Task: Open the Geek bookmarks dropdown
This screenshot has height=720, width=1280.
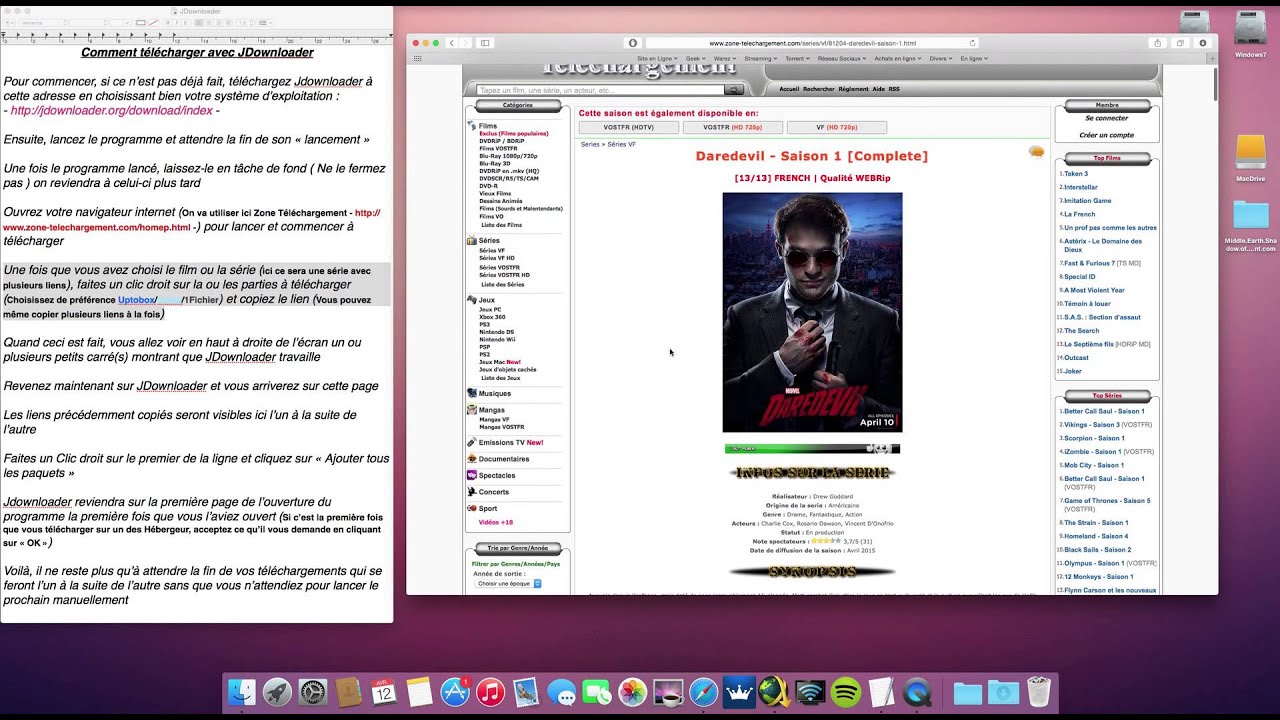Action: (696, 59)
